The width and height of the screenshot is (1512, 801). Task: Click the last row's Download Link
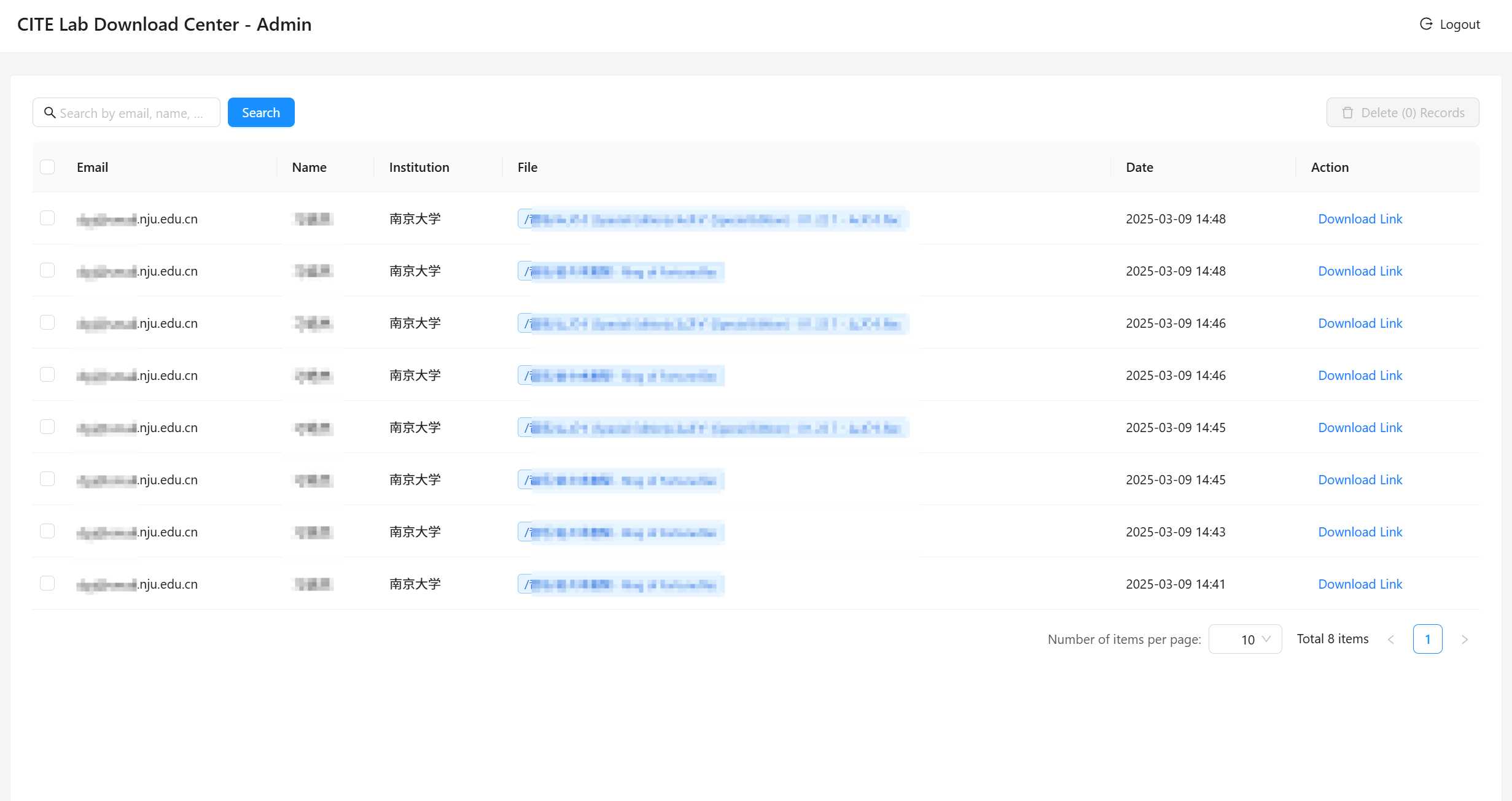point(1360,584)
